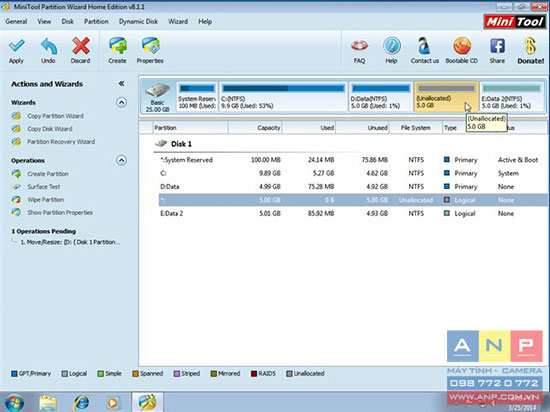Image resolution: width=550 pixels, height=412 pixels.
Task: Select the highlighted Unallocated 5.00 GB row
Action: coord(353,200)
